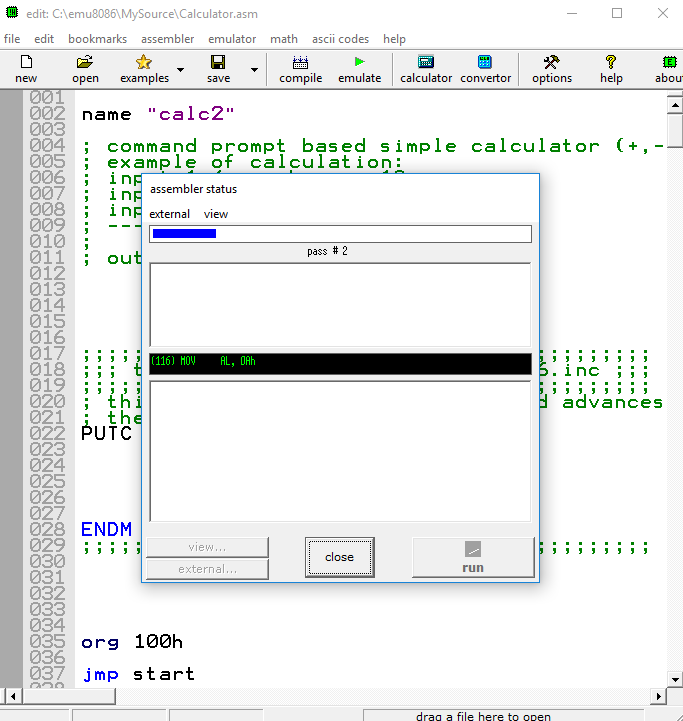
Task: Click the vertical scrollbar thumb
Action: point(675,131)
